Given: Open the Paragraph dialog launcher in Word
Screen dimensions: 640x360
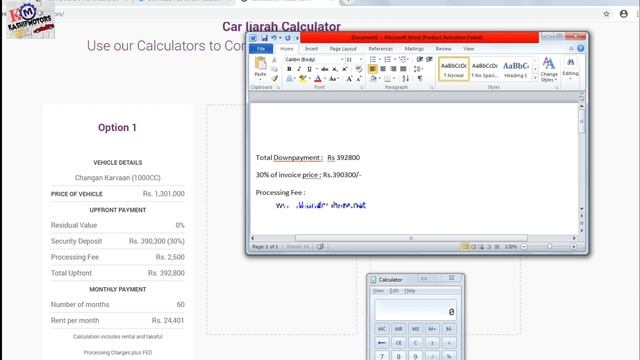Looking at the screenshot, I should tap(431, 87).
